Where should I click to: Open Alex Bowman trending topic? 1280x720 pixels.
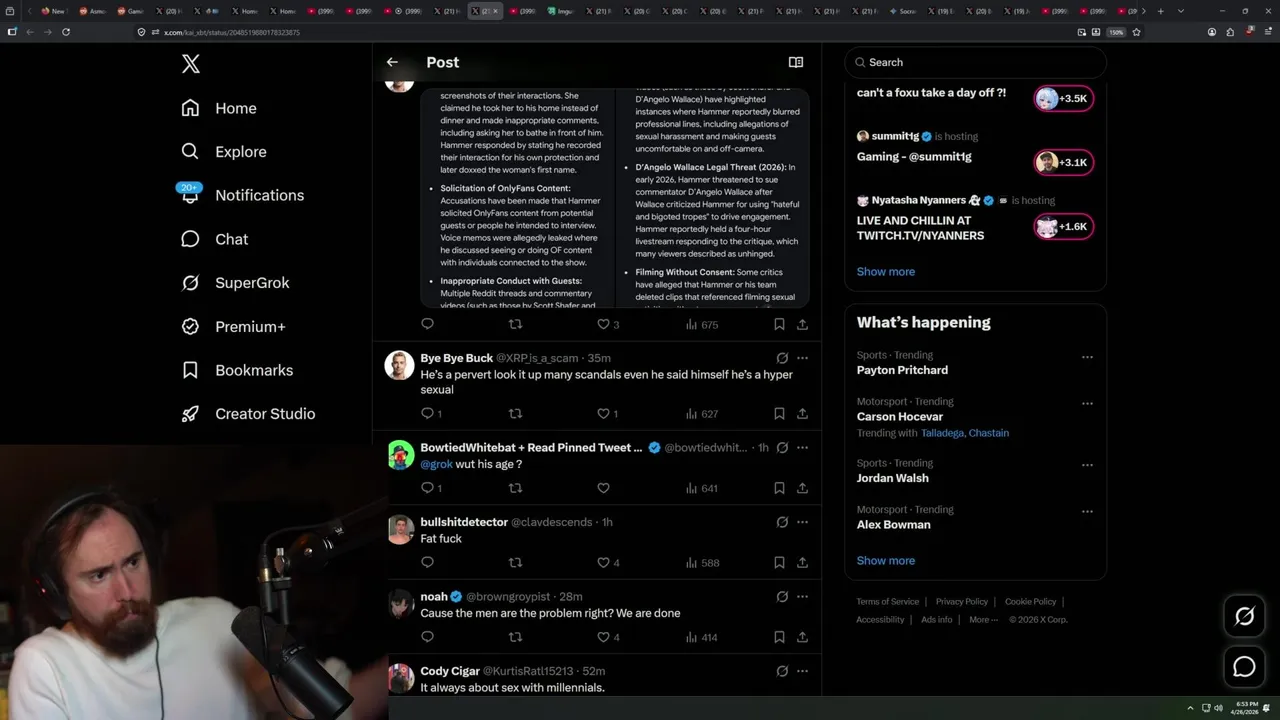pos(894,524)
